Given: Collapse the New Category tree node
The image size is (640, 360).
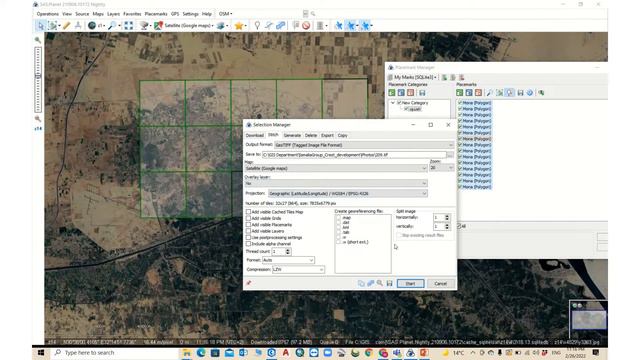Looking at the screenshot, I should pyautogui.click(x=393, y=103).
